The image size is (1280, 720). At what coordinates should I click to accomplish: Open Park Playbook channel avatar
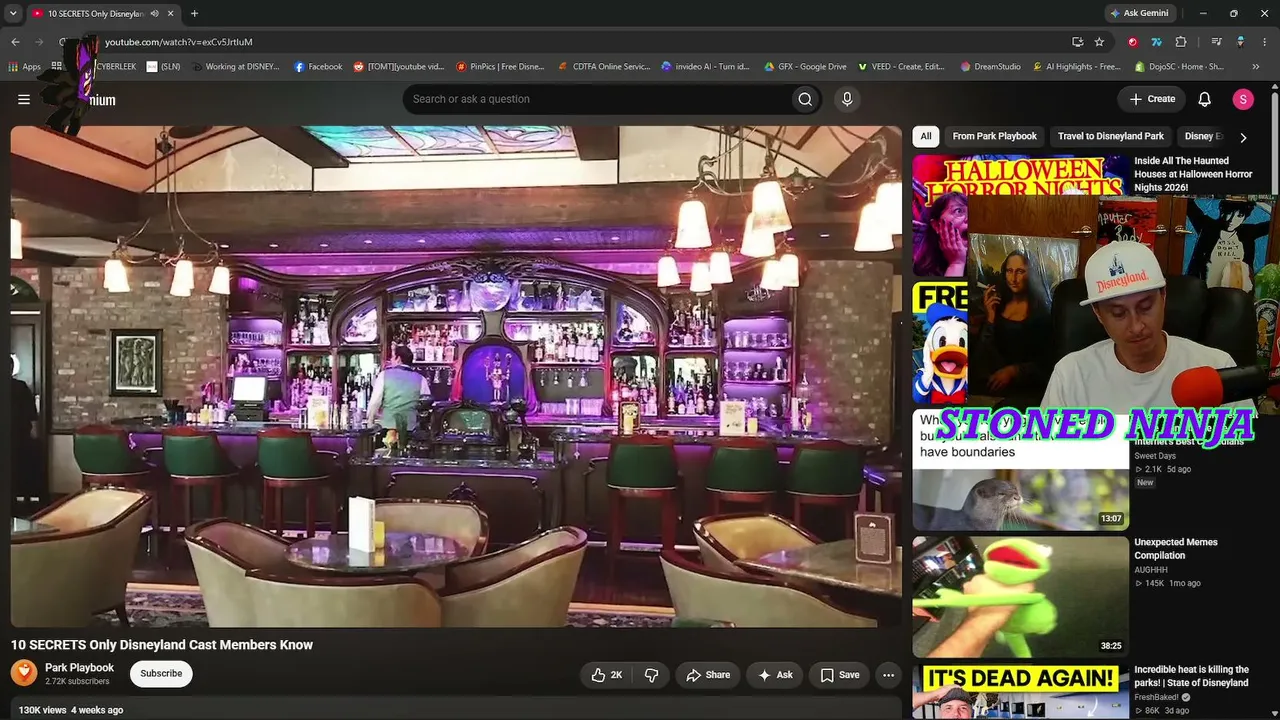coord(24,673)
